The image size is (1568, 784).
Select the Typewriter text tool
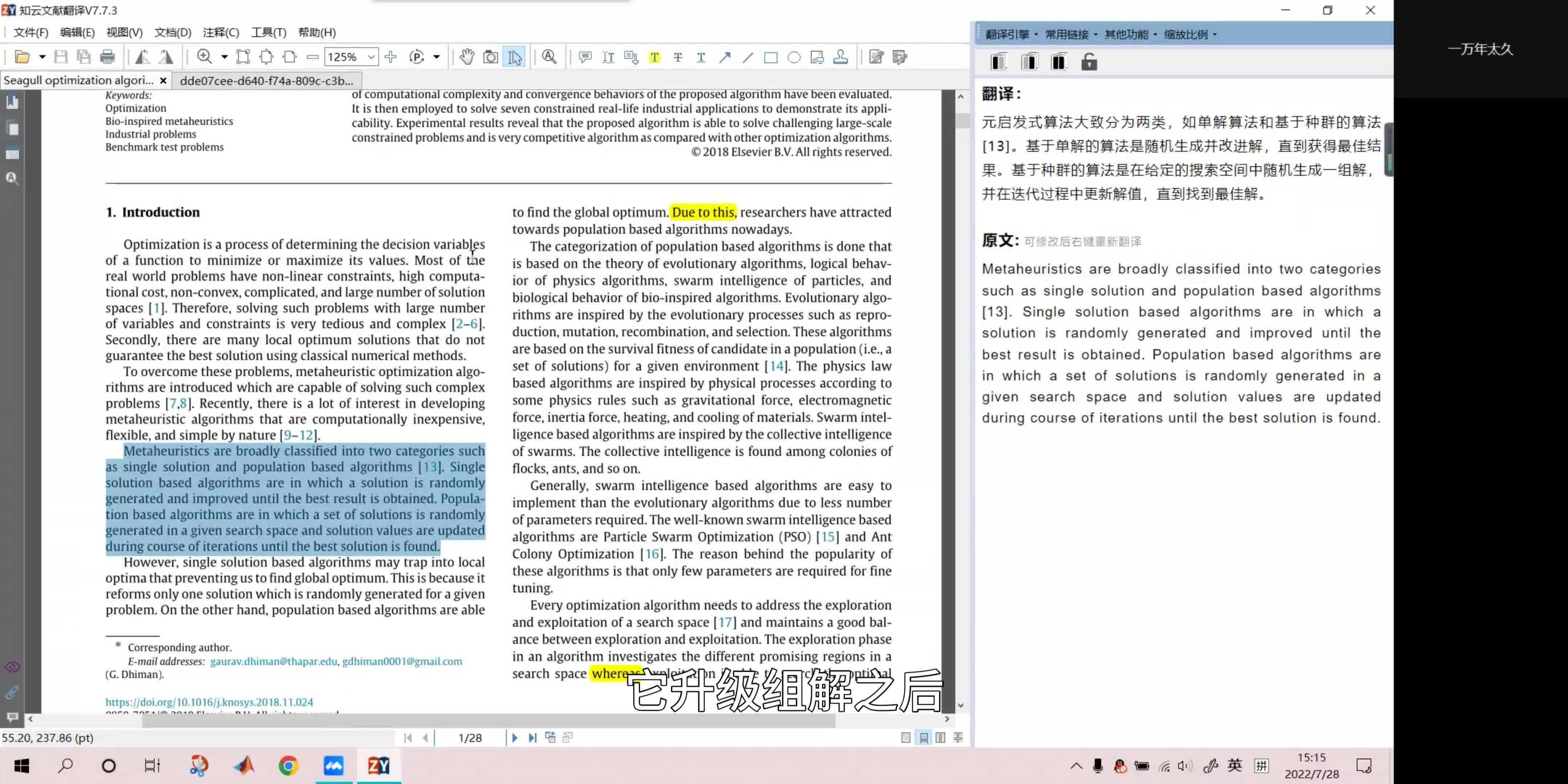(x=608, y=57)
